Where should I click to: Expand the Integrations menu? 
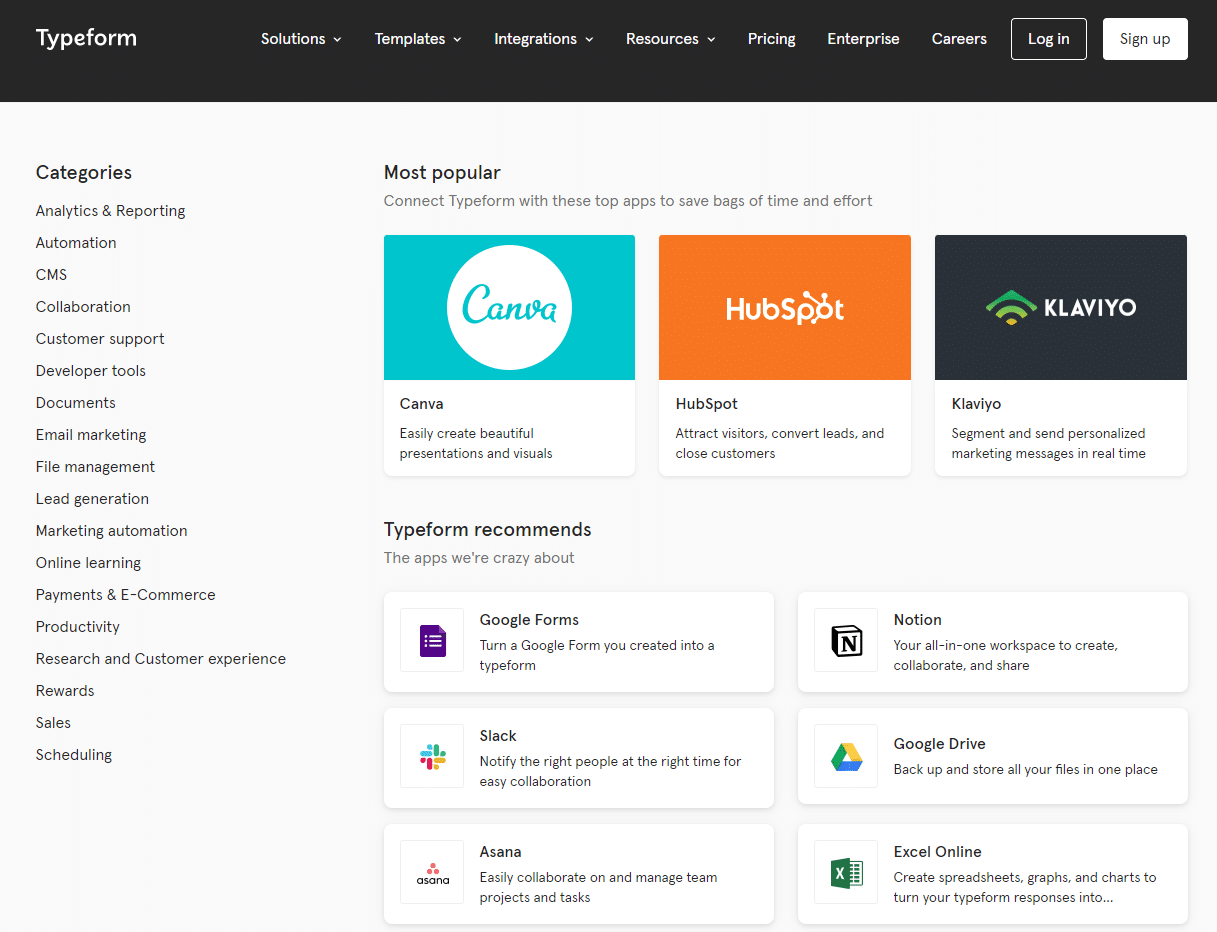tap(544, 39)
